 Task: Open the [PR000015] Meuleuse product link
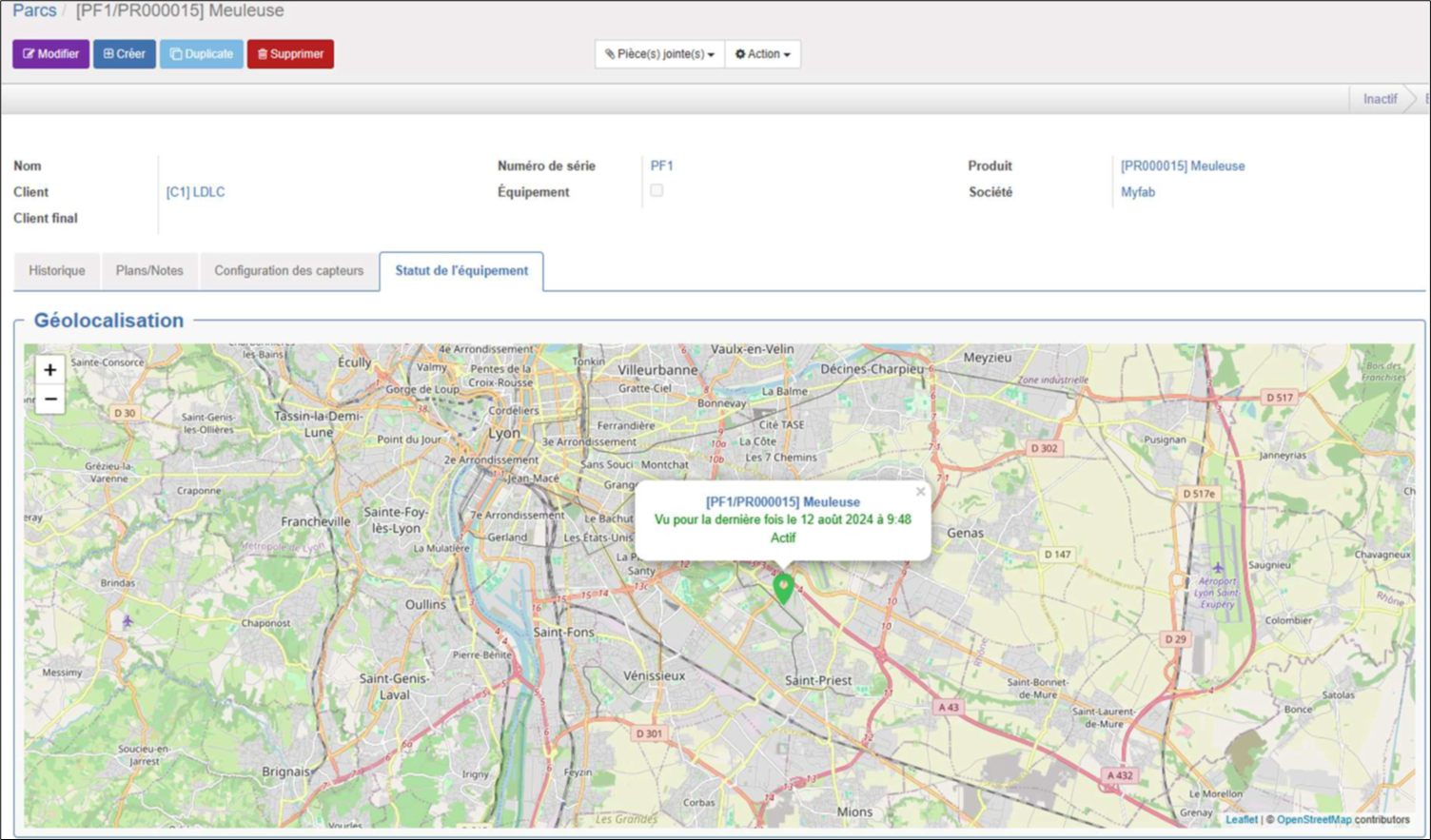pos(1183,166)
